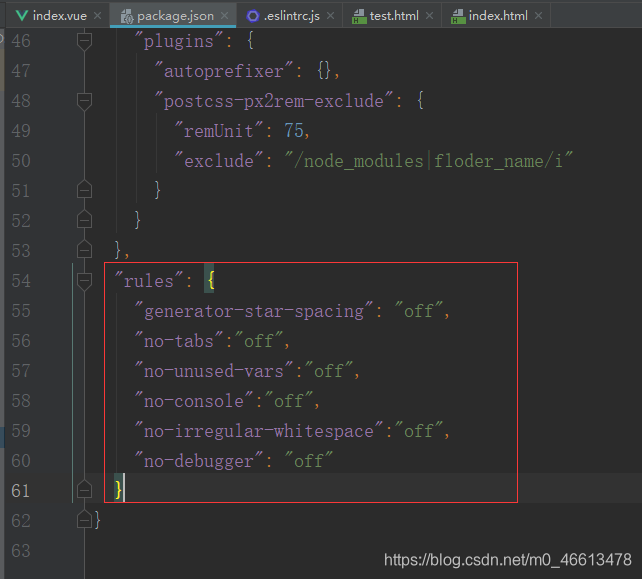Click the highlighted closing brace on line 61
Screen dimensions: 642x579
tap(118, 489)
